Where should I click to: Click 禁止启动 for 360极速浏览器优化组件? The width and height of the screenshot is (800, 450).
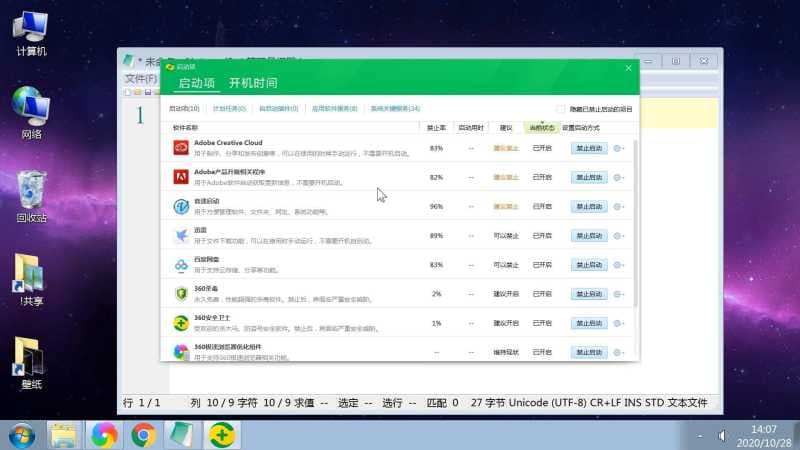[589, 353]
